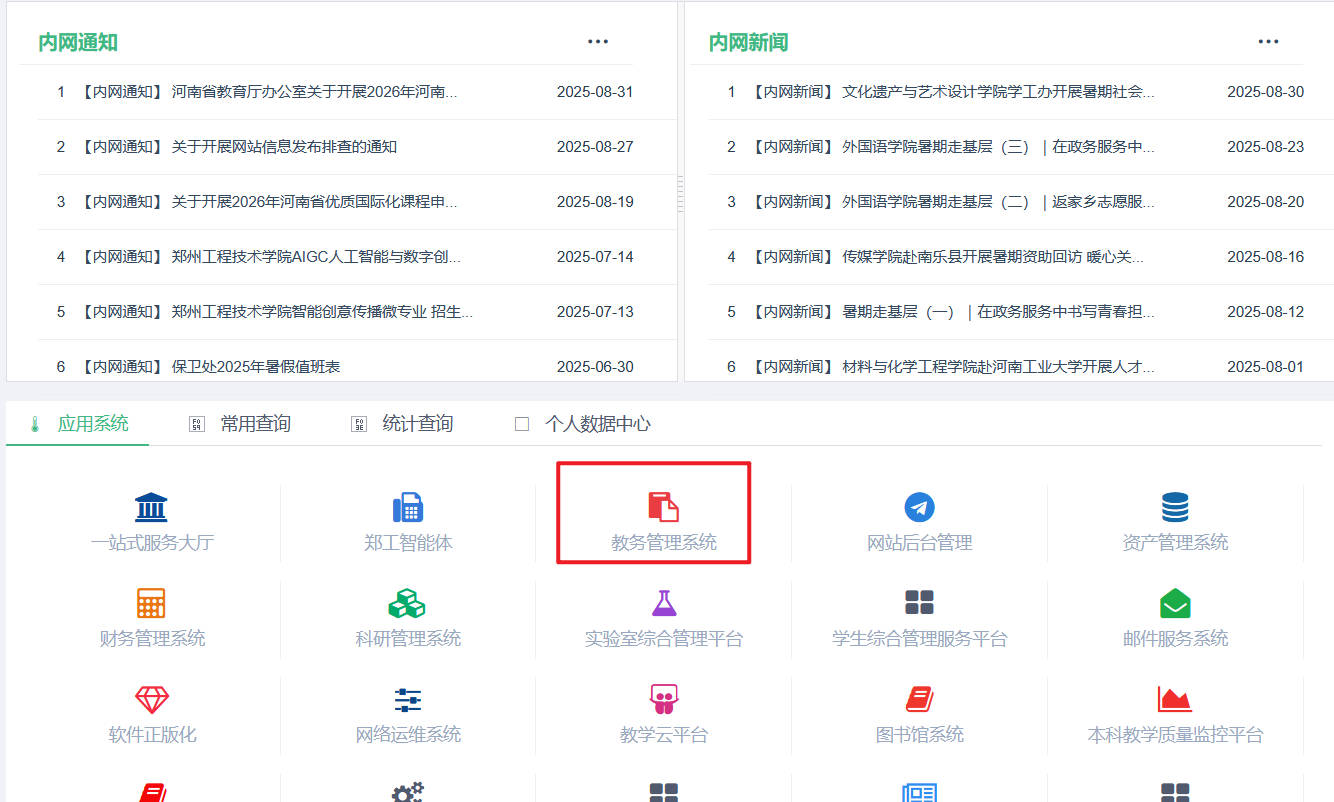
Task: Open the 一站式服务大厅 building icon
Action: (151, 507)
